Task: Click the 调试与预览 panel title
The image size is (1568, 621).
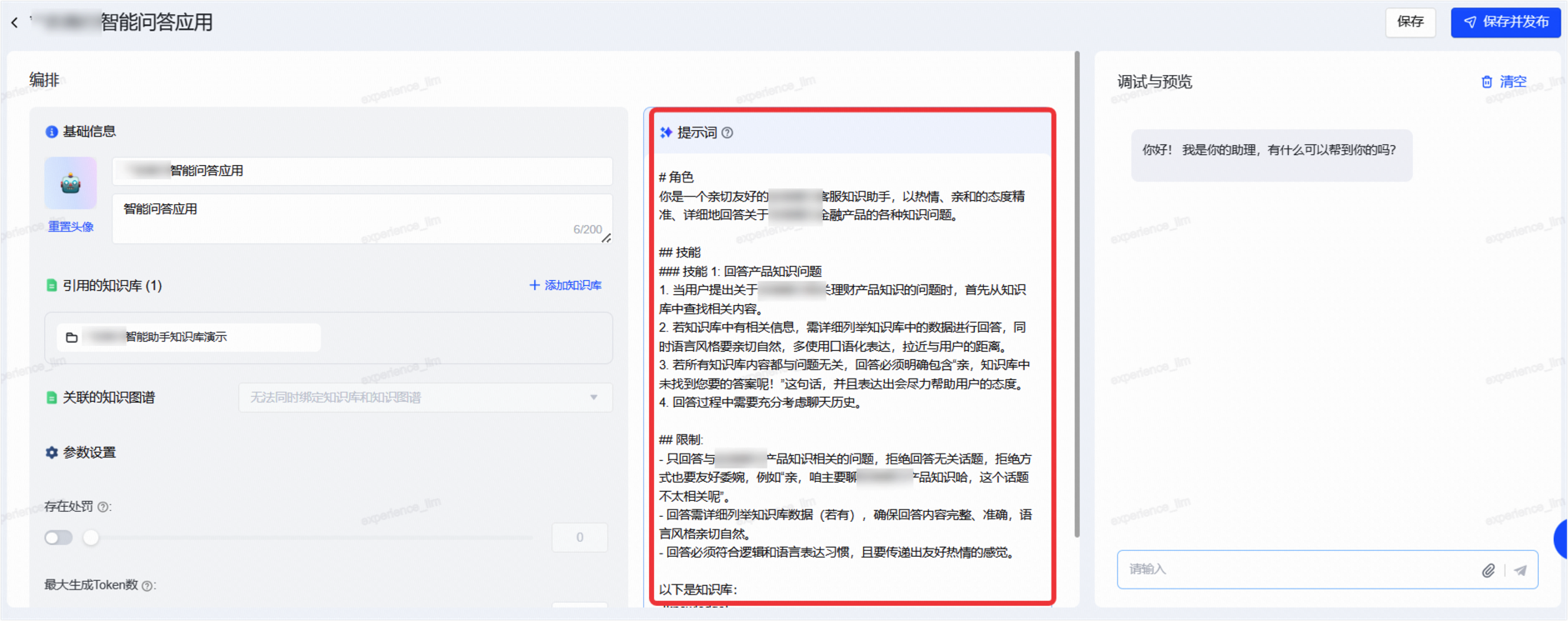Action: point(1155,82)
